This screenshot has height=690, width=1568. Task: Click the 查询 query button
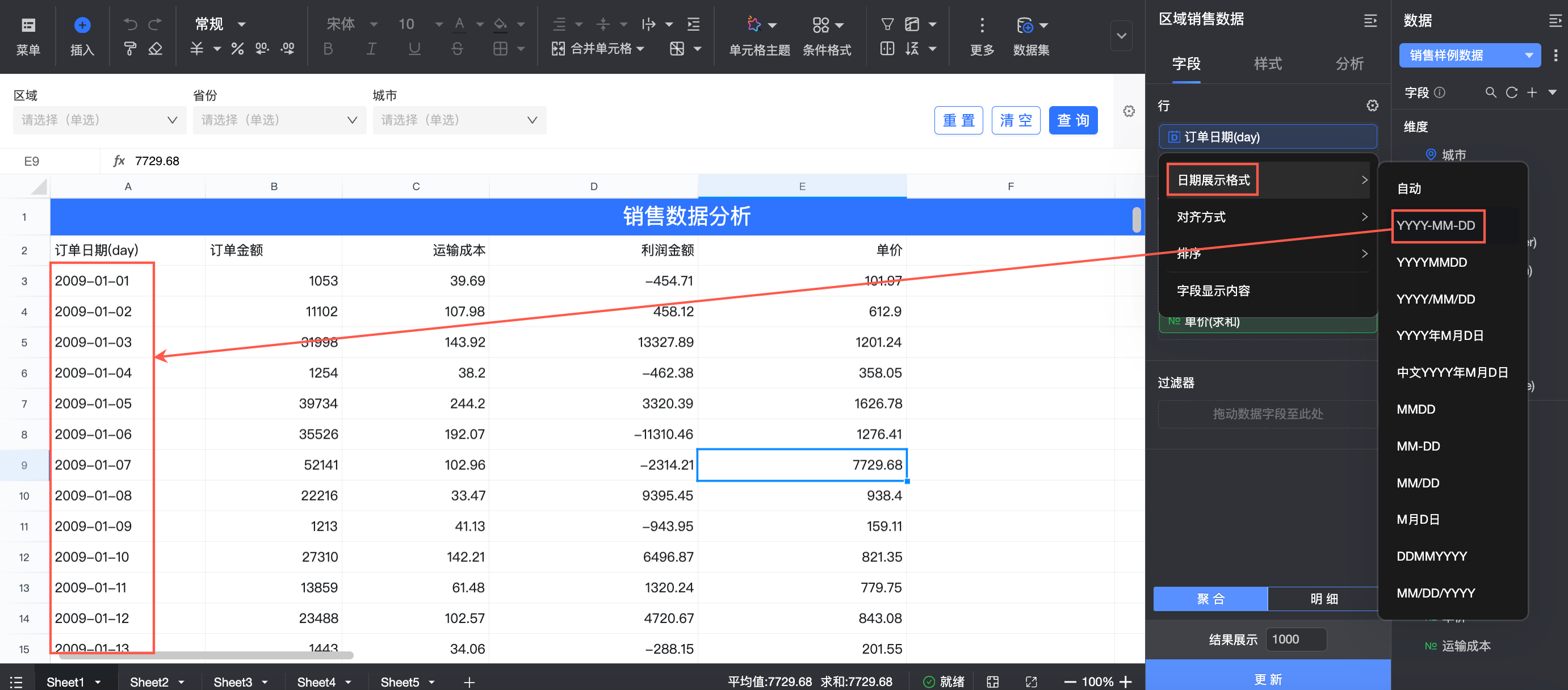point(1072,120)
